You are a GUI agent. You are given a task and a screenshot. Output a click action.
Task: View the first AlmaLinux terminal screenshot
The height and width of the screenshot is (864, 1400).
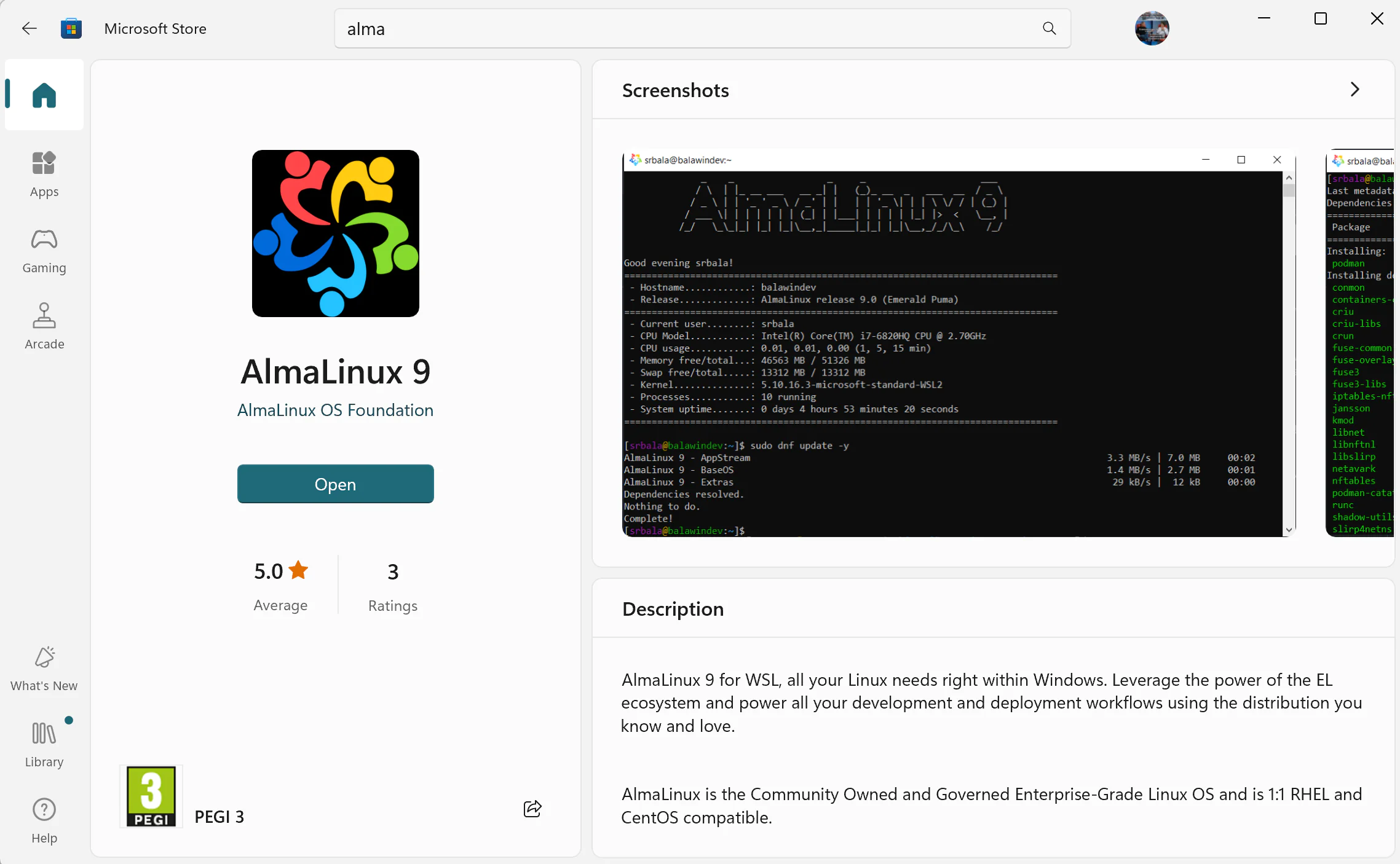959,342
